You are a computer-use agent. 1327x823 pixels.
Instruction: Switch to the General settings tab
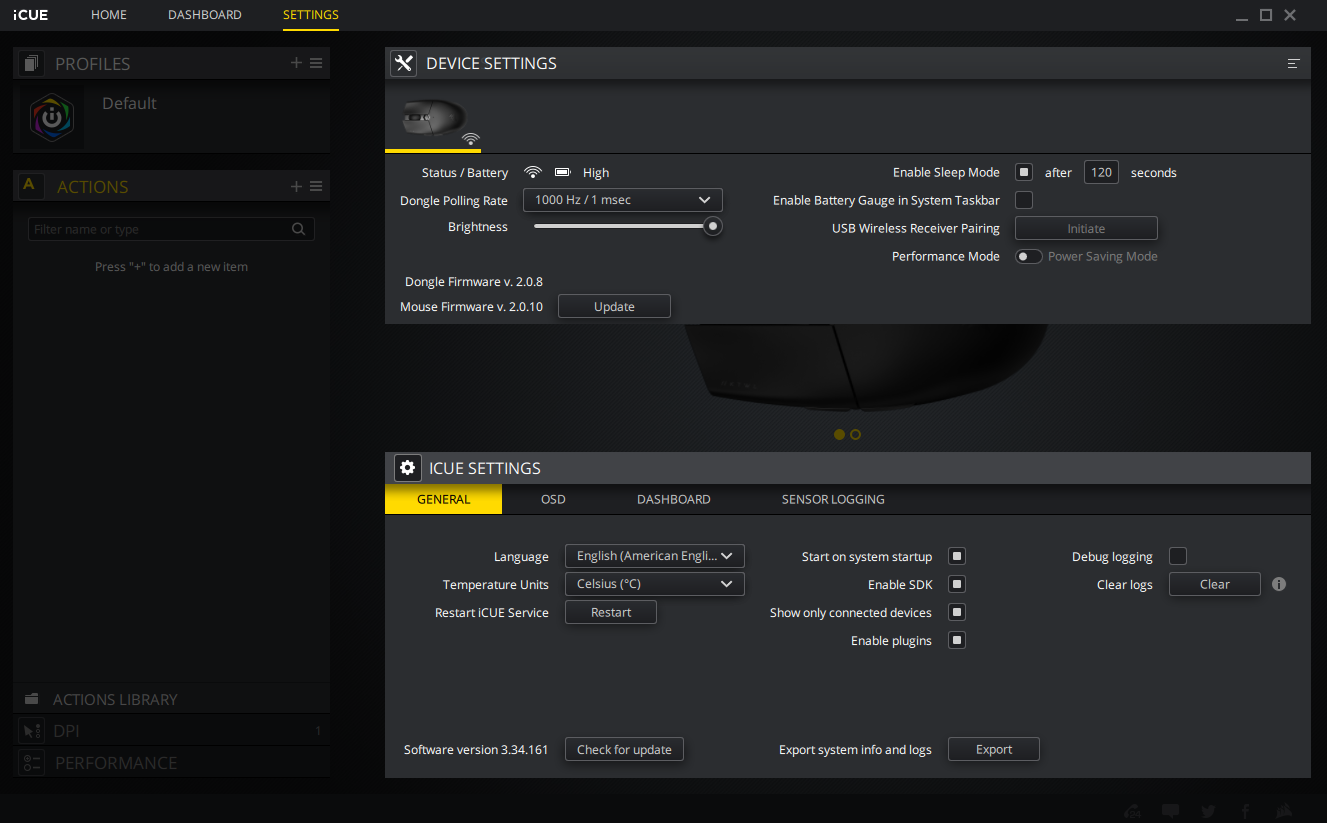pos(443,499)
